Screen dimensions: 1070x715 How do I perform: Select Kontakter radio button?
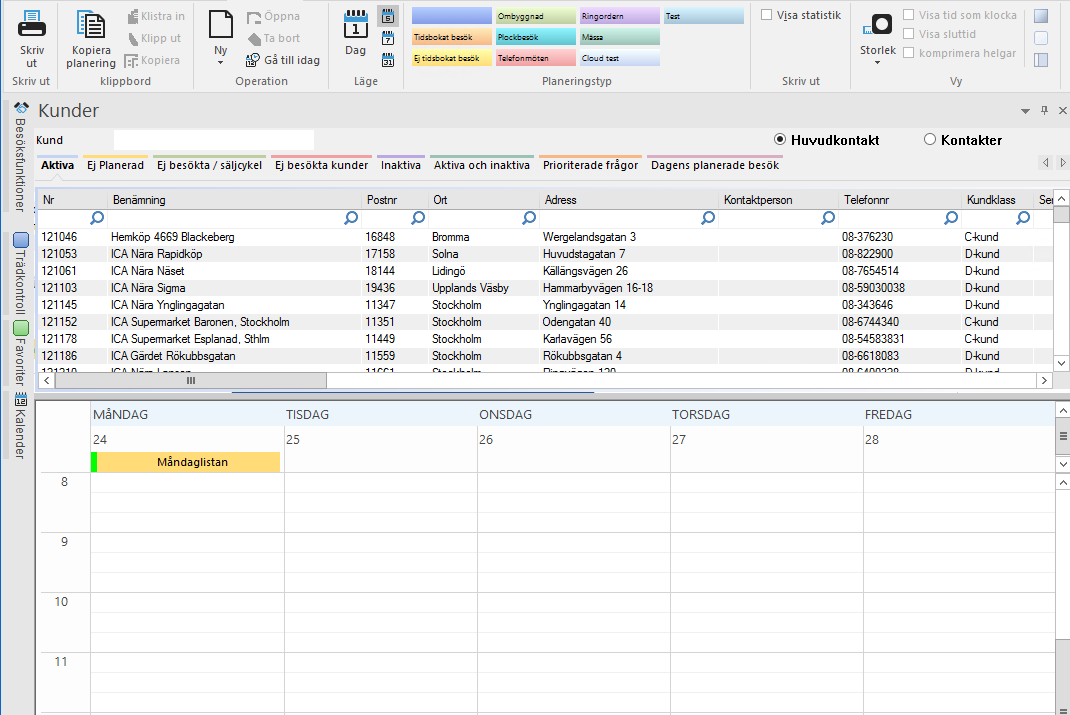tap(929, 139)
